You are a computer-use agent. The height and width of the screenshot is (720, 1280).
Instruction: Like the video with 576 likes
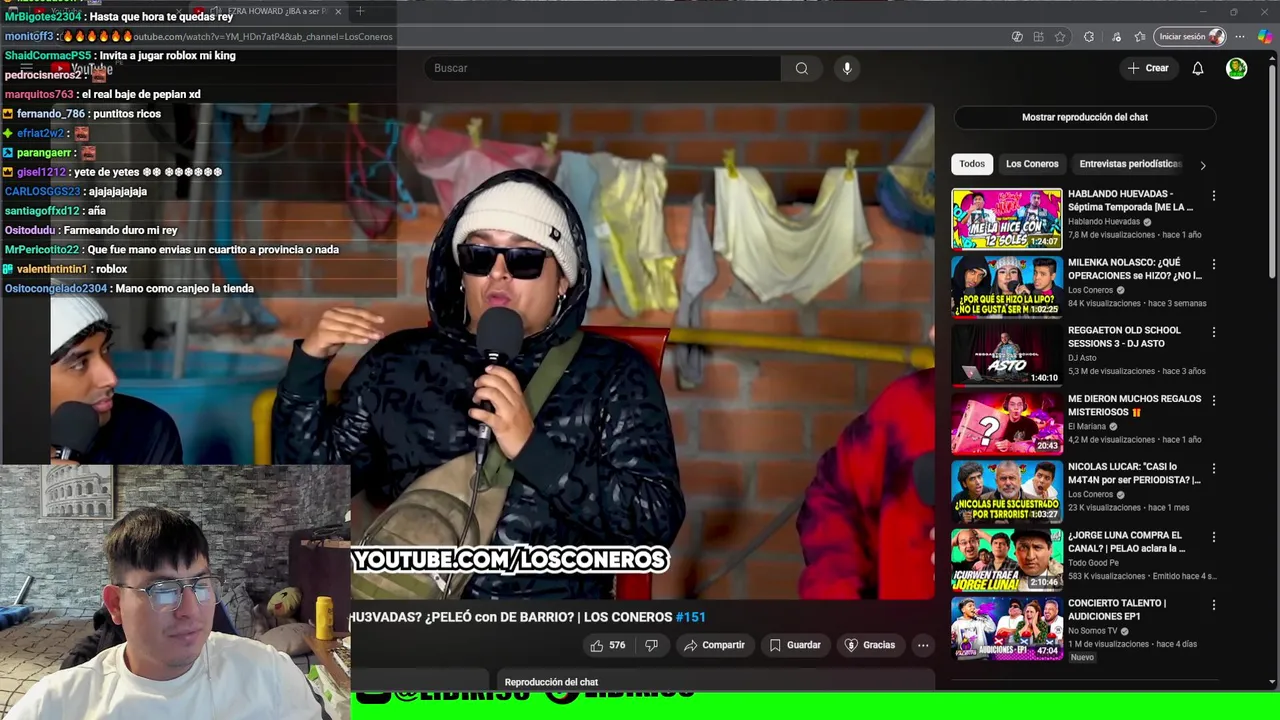608,645
